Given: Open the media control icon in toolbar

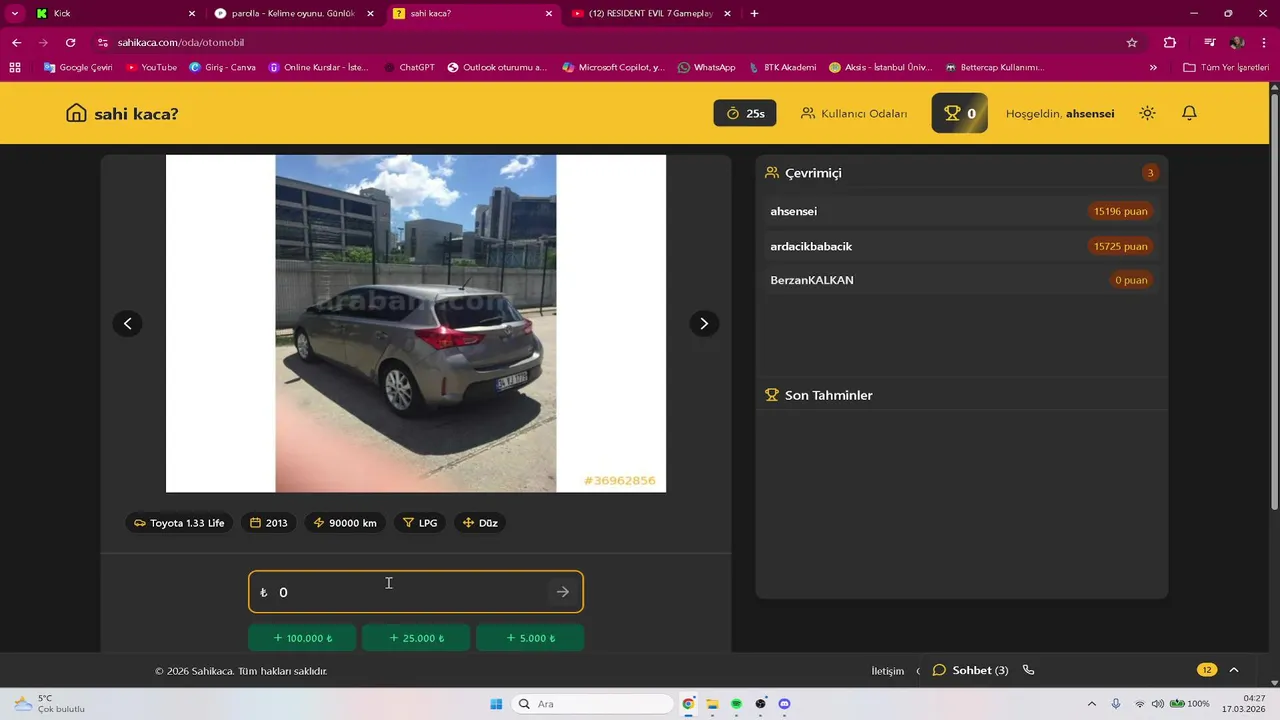Looking at the screenshot, I should (x=1210, y=43).
